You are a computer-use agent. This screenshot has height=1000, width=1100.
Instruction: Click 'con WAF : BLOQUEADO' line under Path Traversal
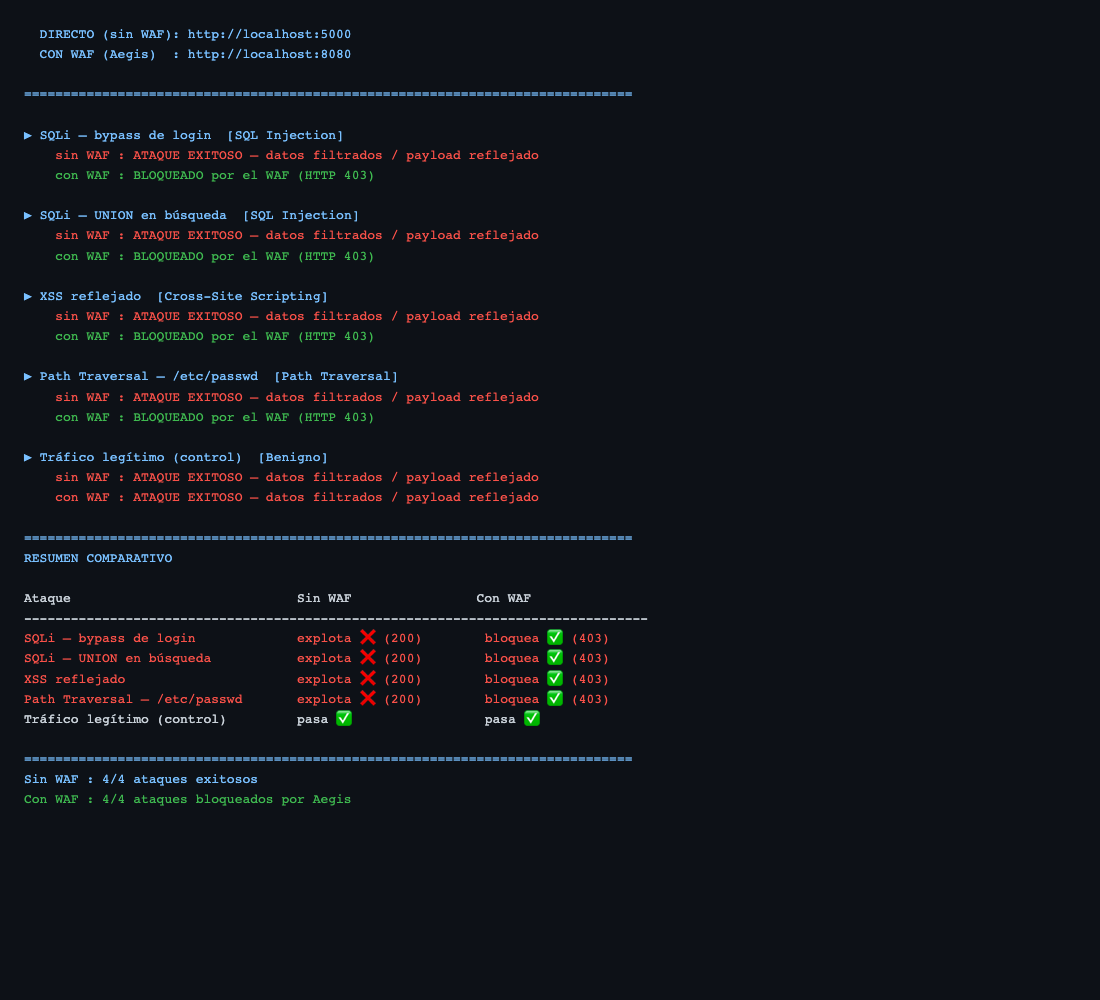pos(215,418)
